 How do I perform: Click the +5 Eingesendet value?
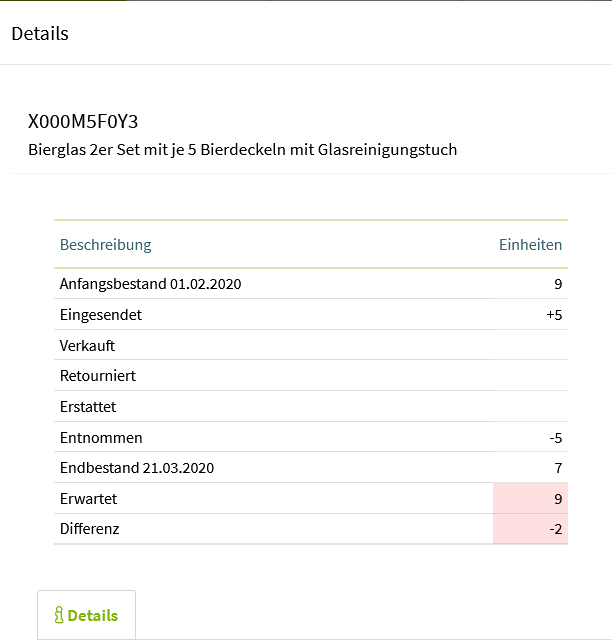554,315
